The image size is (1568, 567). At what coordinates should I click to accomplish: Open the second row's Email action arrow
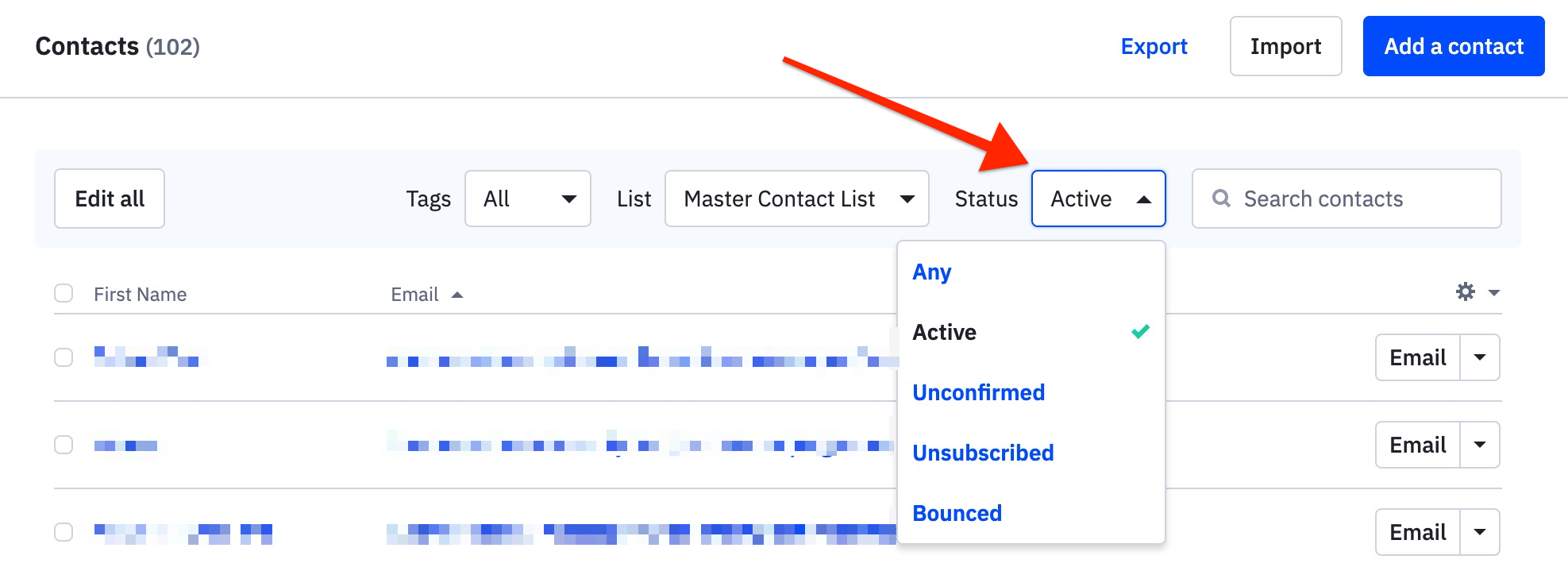point(1480,445)
